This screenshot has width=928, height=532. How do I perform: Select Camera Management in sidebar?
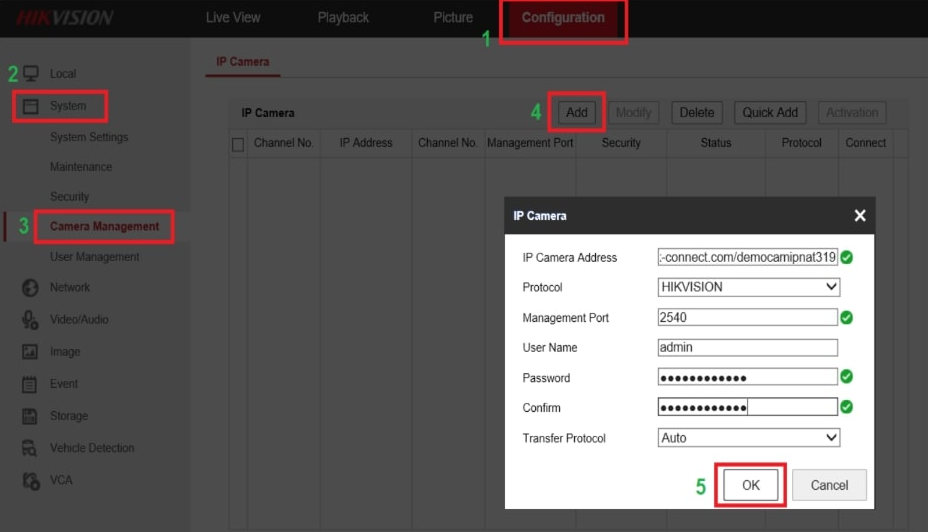104,227
